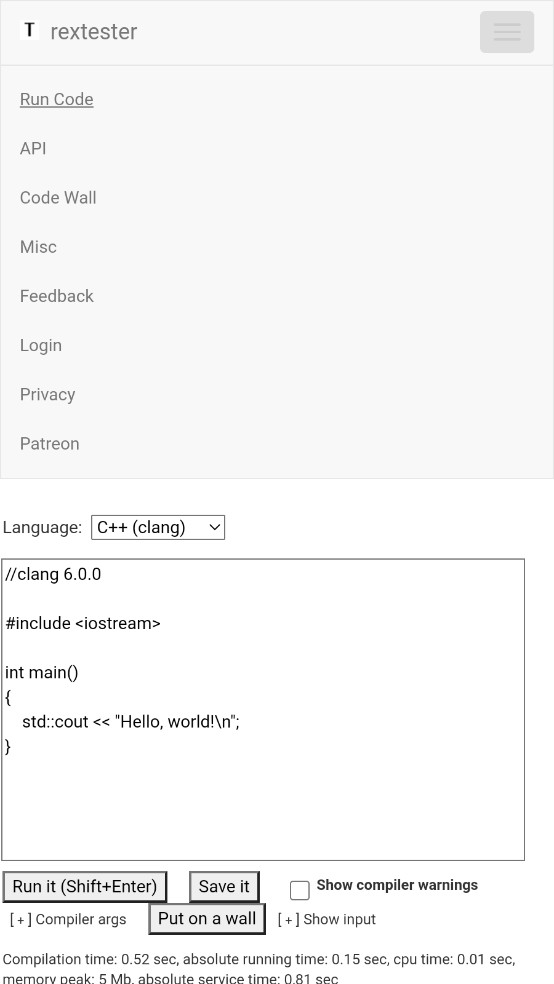Screen dimensions: 554x984
Task: Click the std::cout Hello world line
Action: point(131,722)
